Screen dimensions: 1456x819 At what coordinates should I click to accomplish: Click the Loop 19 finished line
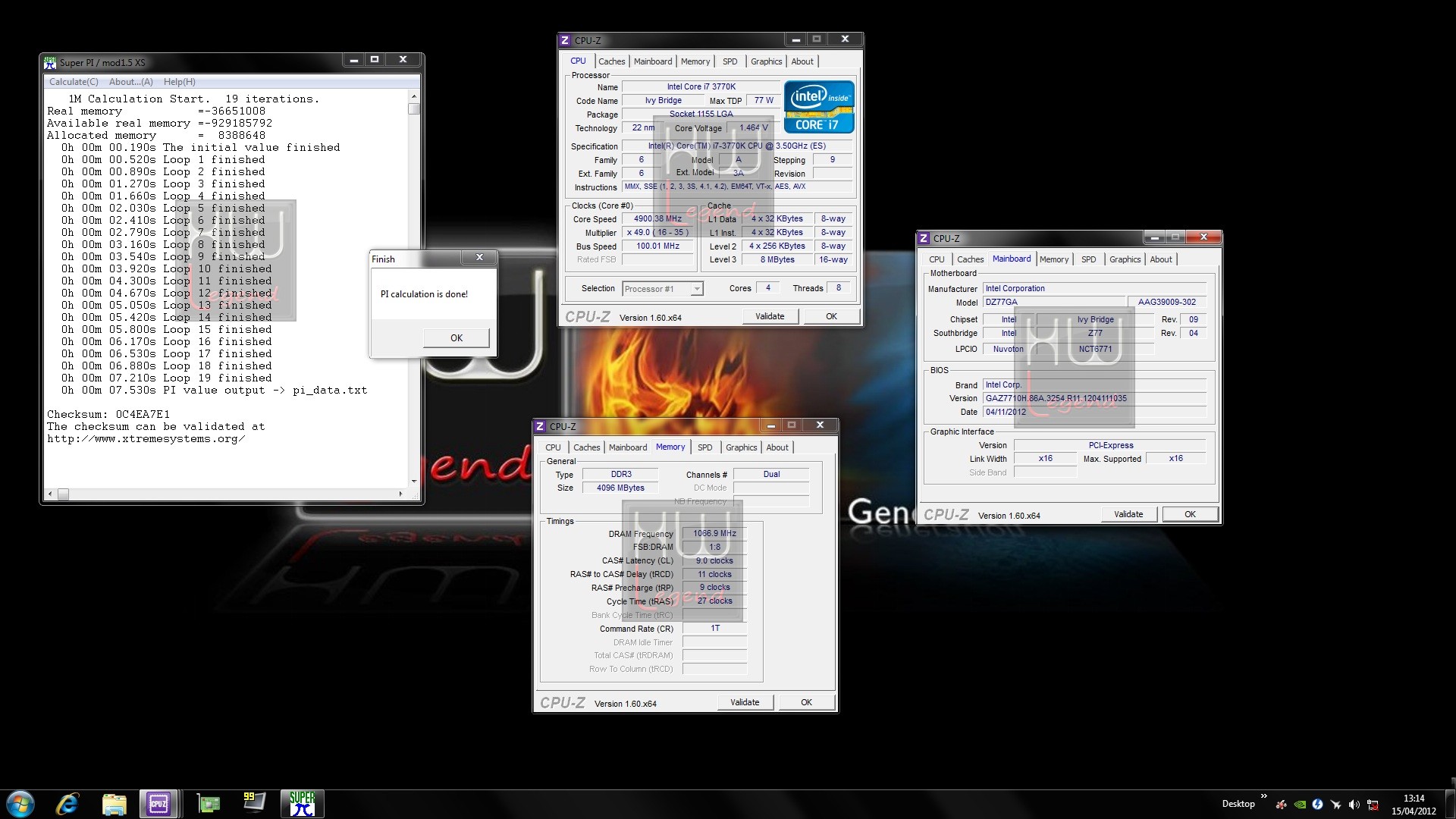coord(166,378)
